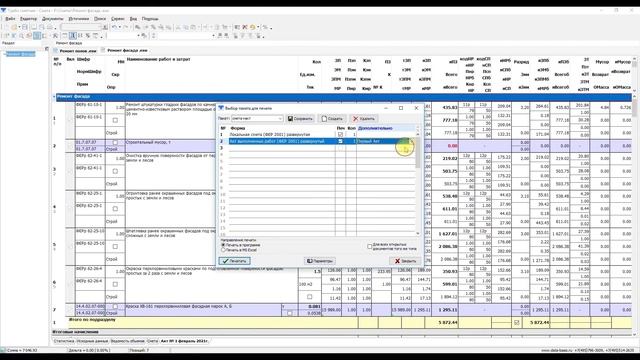
Task: Click the small pin icon atop the left panel
Action: pos(46,49)
